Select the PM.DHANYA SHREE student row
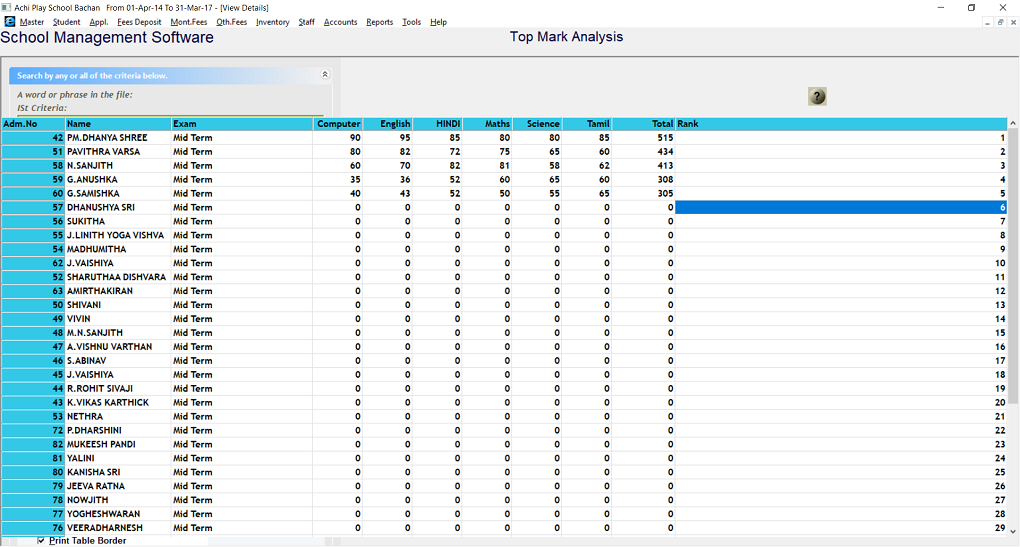The width and height of the screenshot is (1020, 547). (107, 138)
